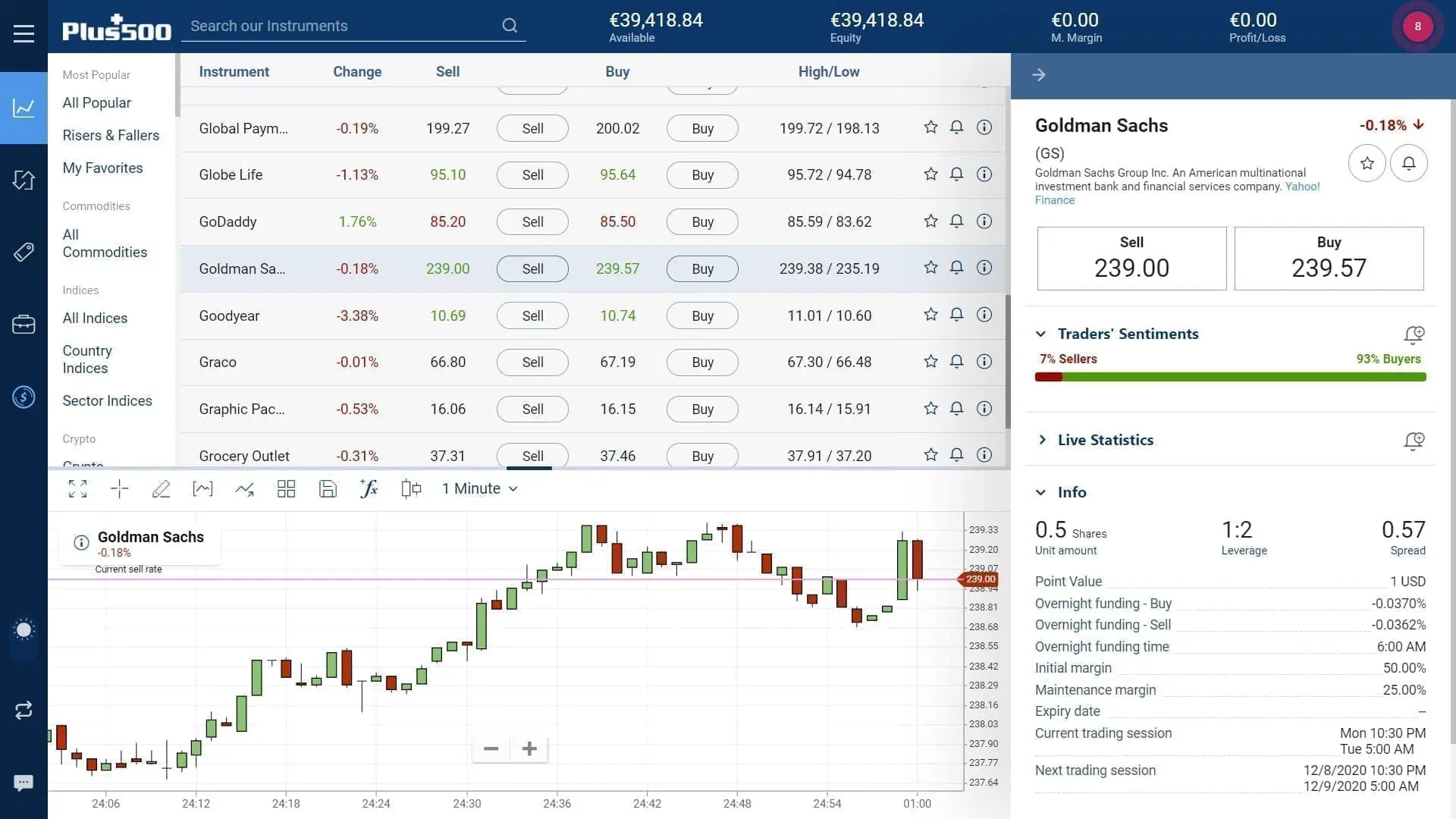Click Sell button for GoDaddy
The height and width of the screenshot is (819, 1456).
point(532,222)
